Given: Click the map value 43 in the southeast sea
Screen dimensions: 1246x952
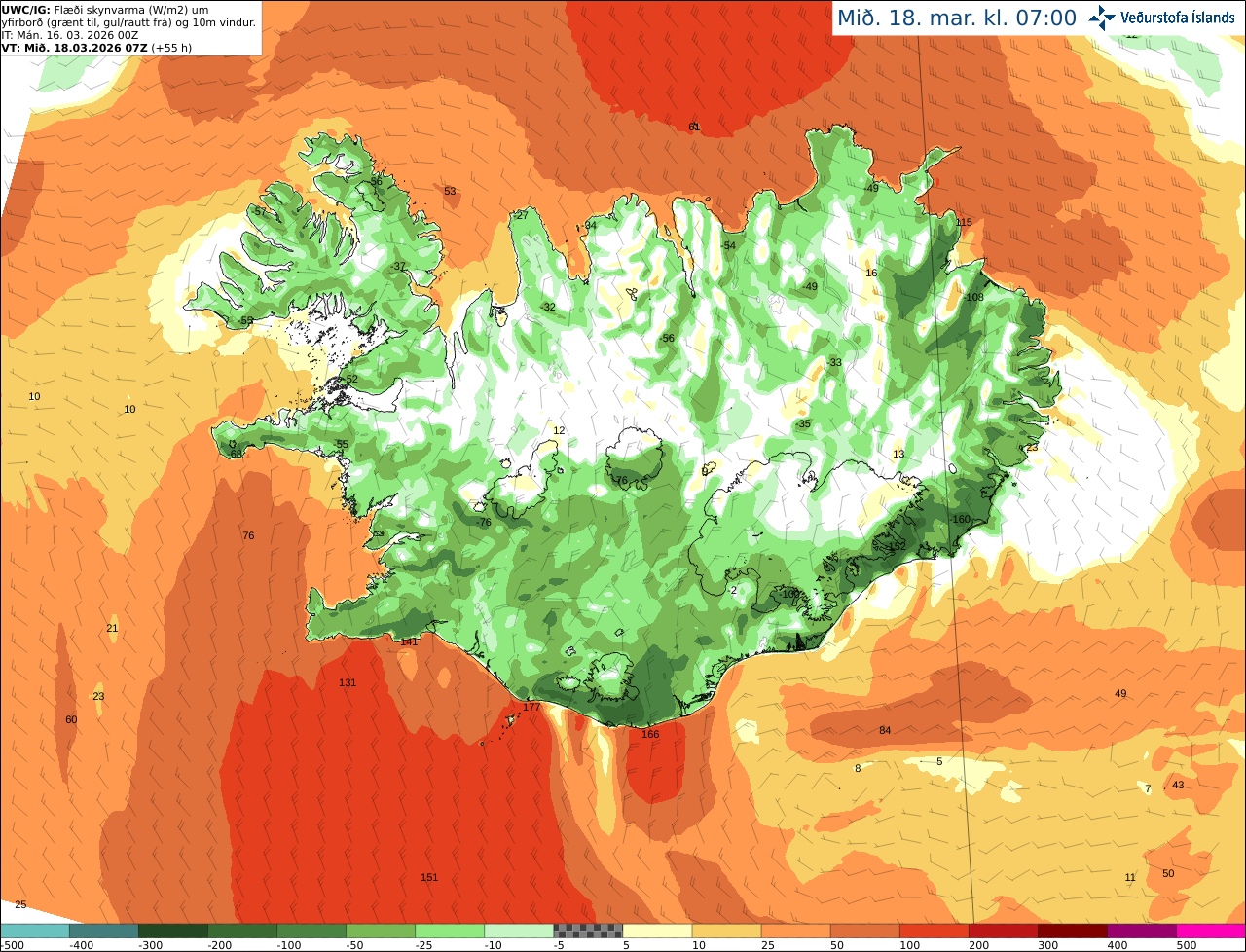Looking at the screenshot, I should click(x=1178, y=785).
